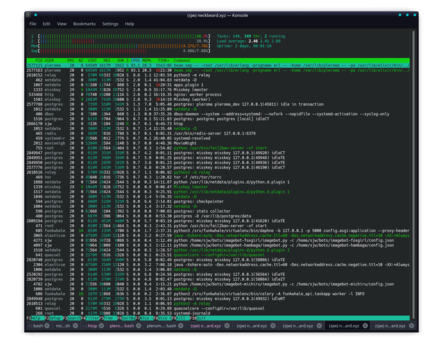Image resolution: width=443 pixels, height=360 pixels.
Task: Sort by the USER column header
Action: point(49,61)
